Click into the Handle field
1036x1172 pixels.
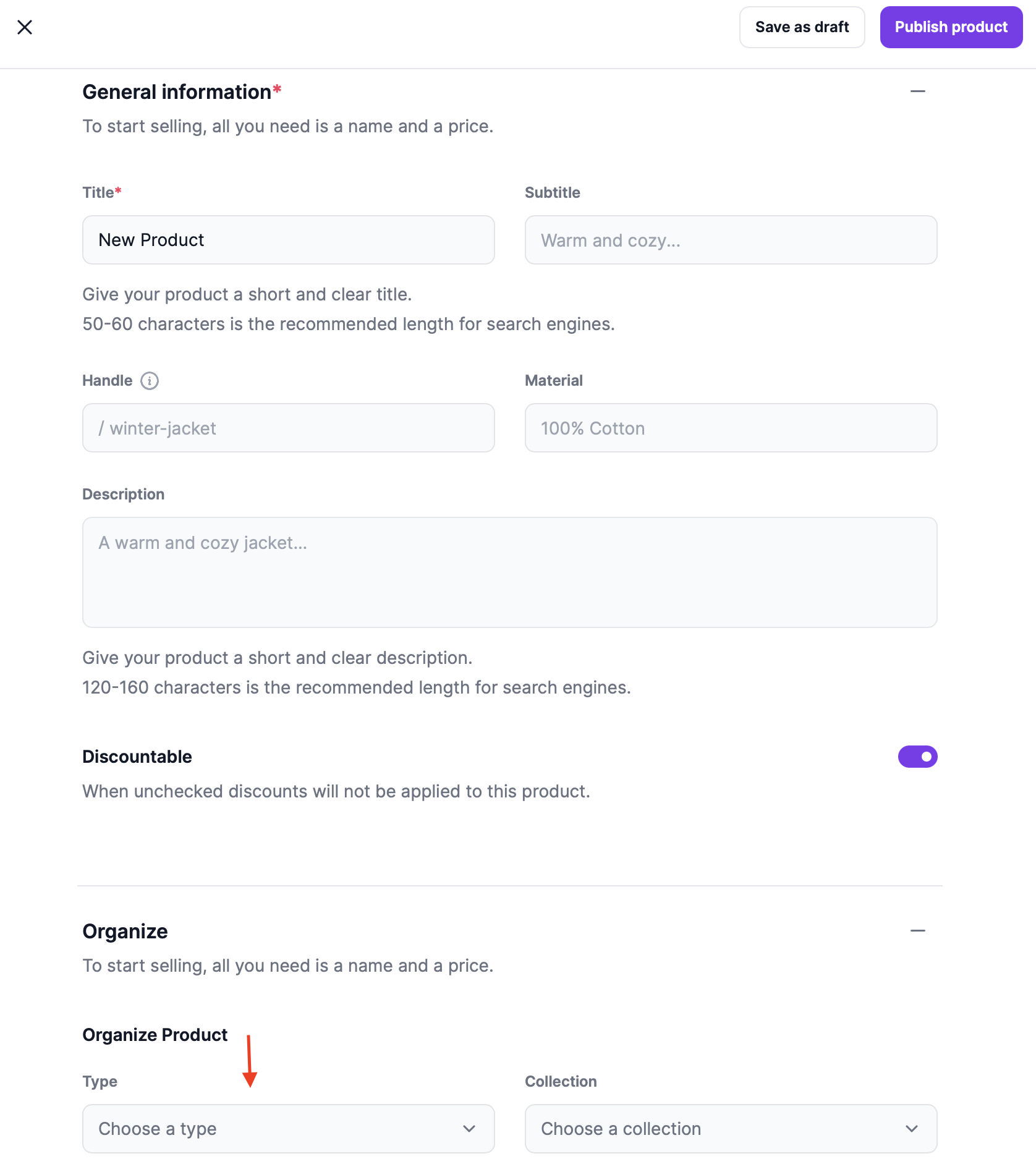[x=288, y=428]
